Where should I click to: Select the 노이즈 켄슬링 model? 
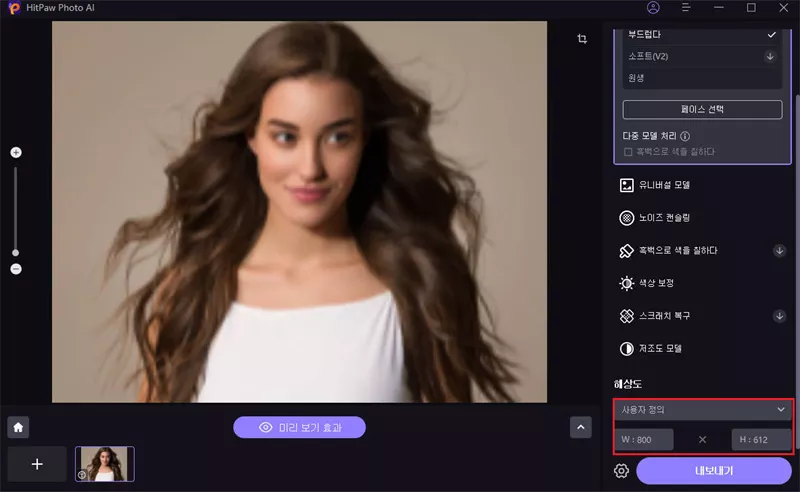pos(665,217)
